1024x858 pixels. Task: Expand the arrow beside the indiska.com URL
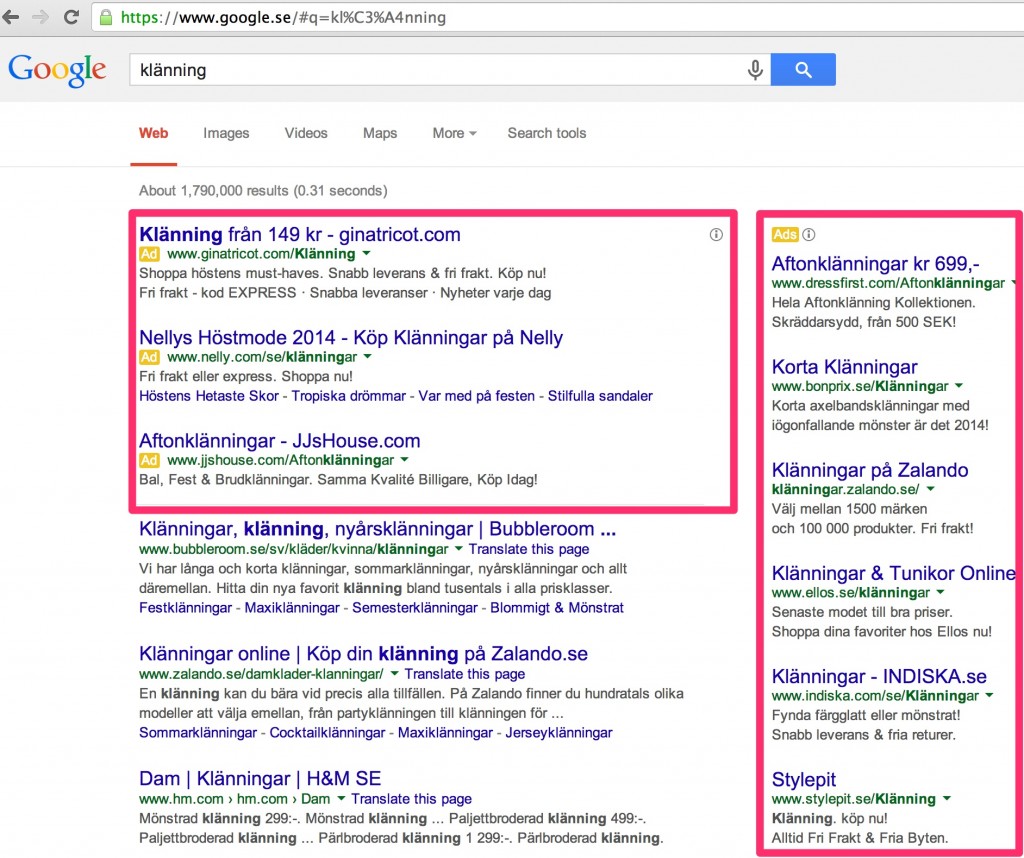coord(989,695)
